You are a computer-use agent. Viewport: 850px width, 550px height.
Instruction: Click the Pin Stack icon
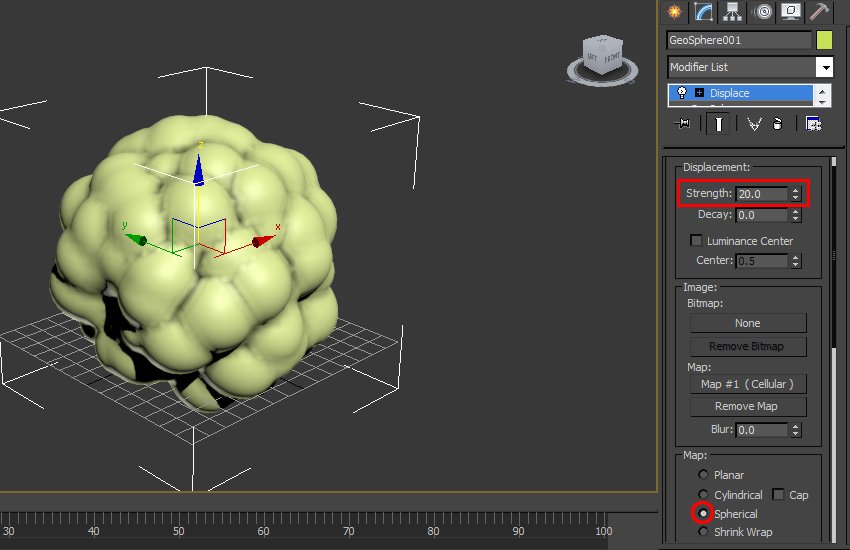coord(684,123)
